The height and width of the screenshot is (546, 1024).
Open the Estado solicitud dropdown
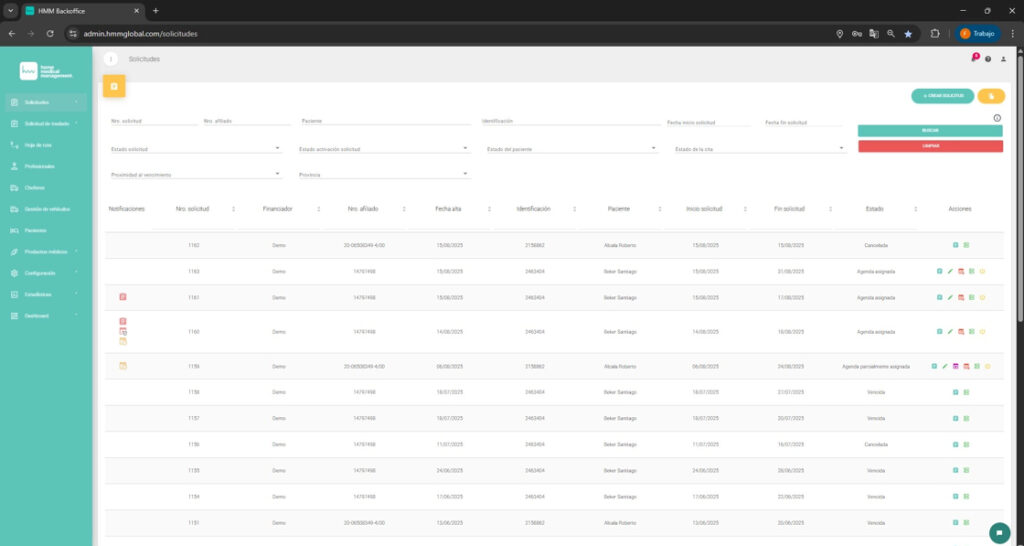pos(277,148)
